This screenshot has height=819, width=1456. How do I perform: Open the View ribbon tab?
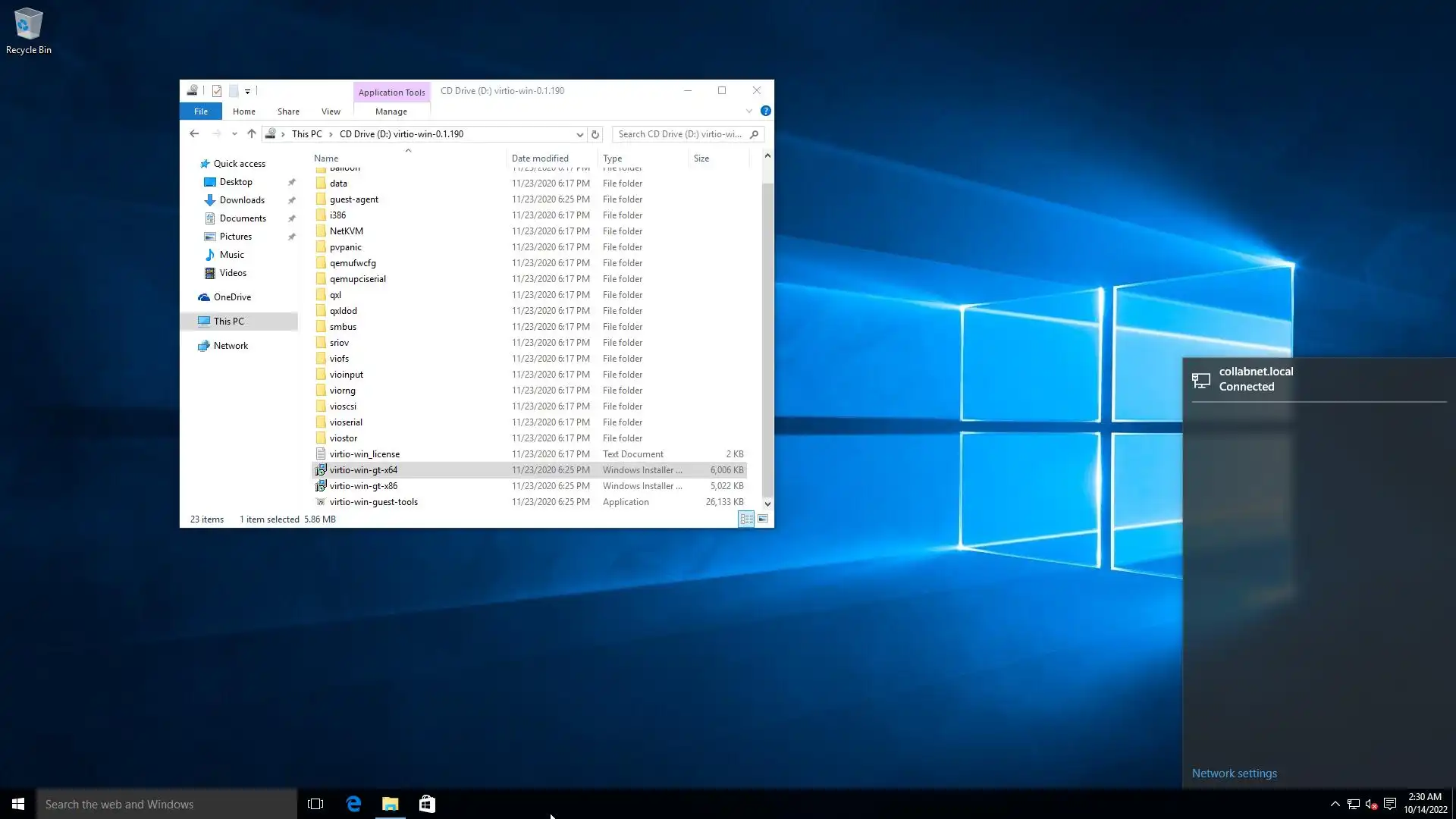coord(331,111)
